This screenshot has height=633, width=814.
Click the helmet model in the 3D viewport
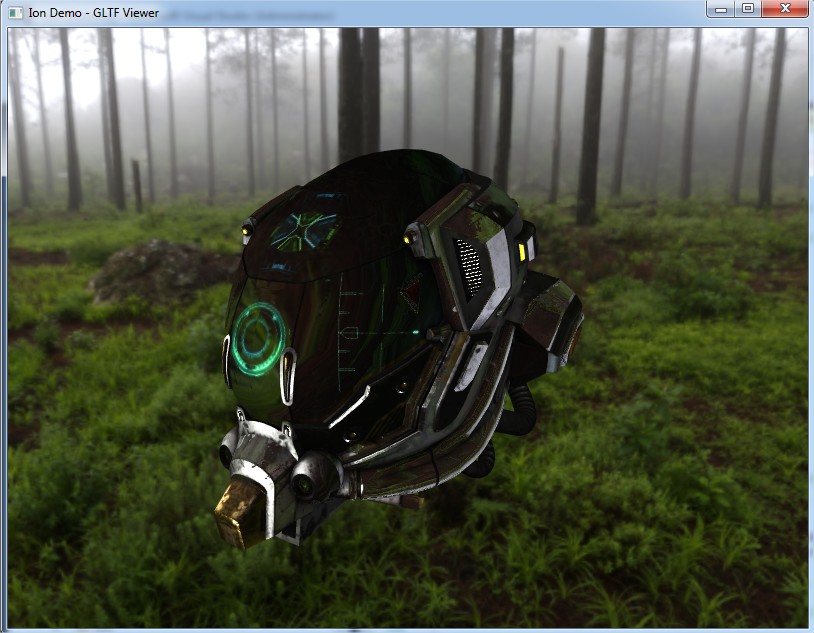click(400, 348)
